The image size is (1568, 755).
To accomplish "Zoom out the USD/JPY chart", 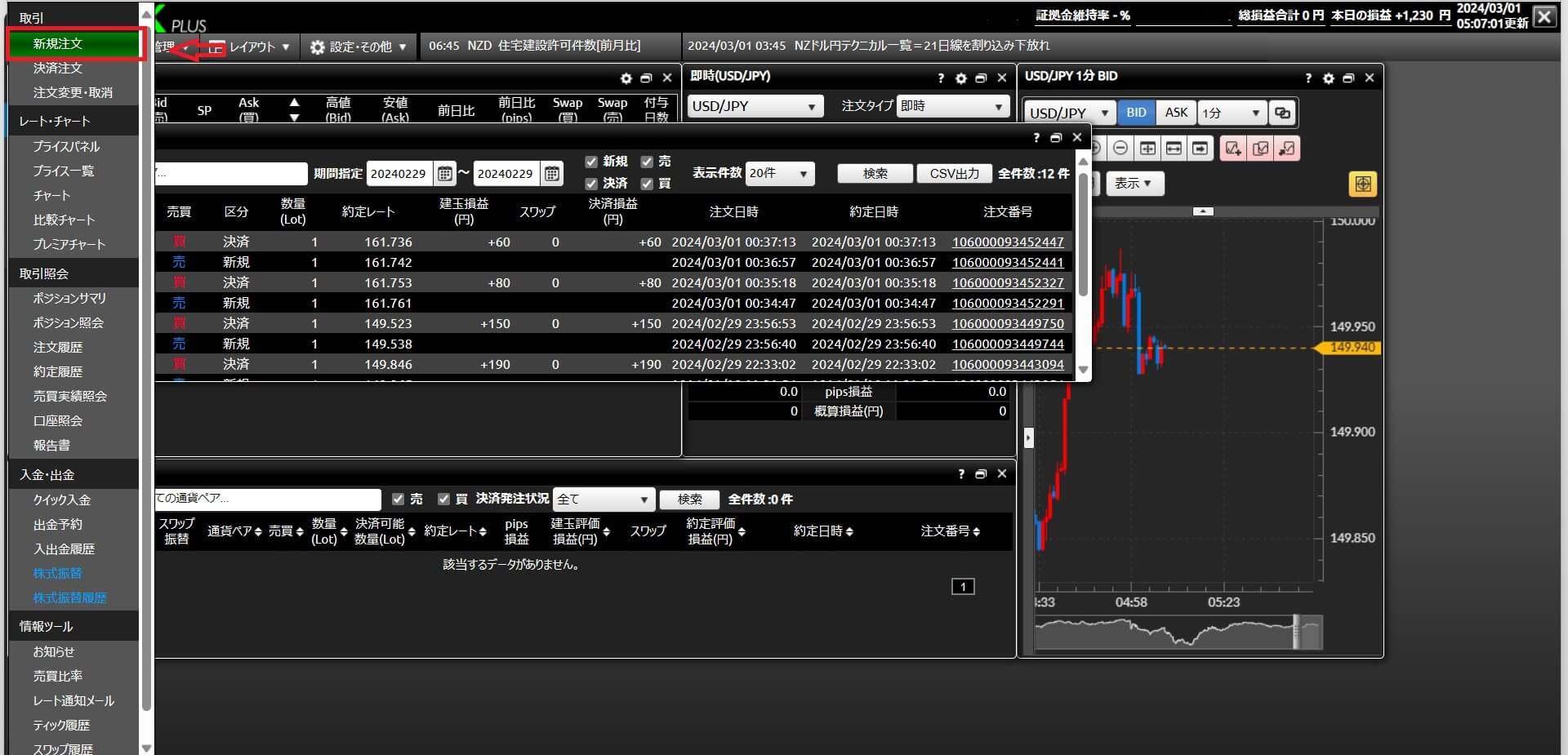I will click(x=1120, y=148).
